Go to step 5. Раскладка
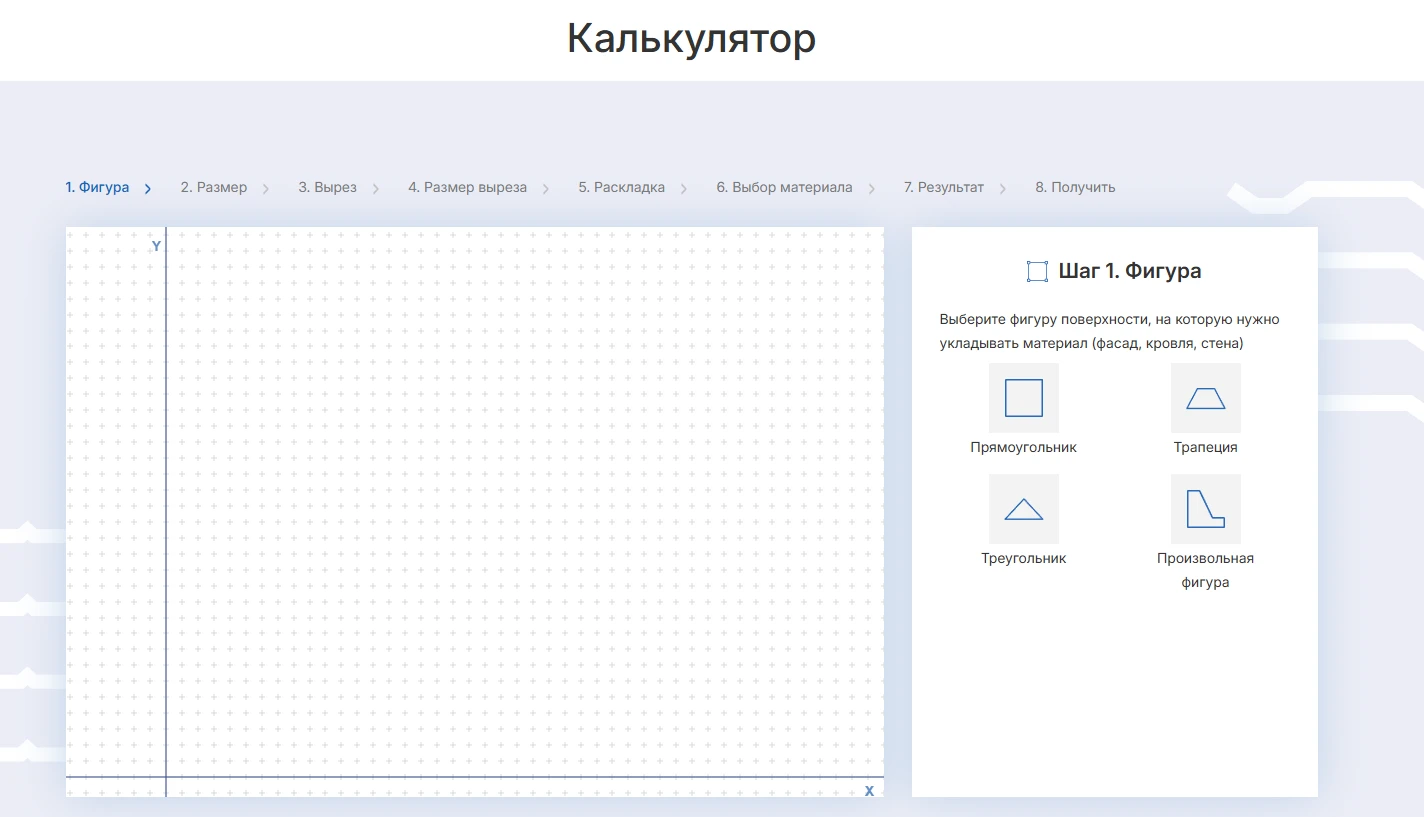The width and height of the screenshot is (1424, 817). (x=621, y=187)
